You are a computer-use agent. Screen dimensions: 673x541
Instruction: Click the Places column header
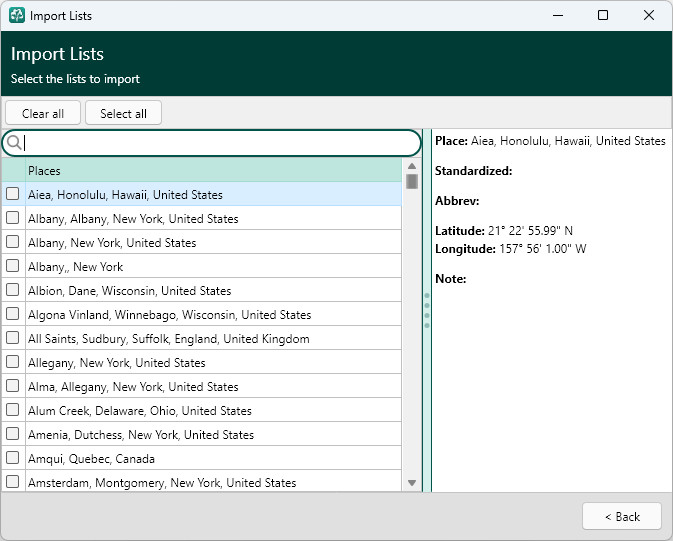213,170
